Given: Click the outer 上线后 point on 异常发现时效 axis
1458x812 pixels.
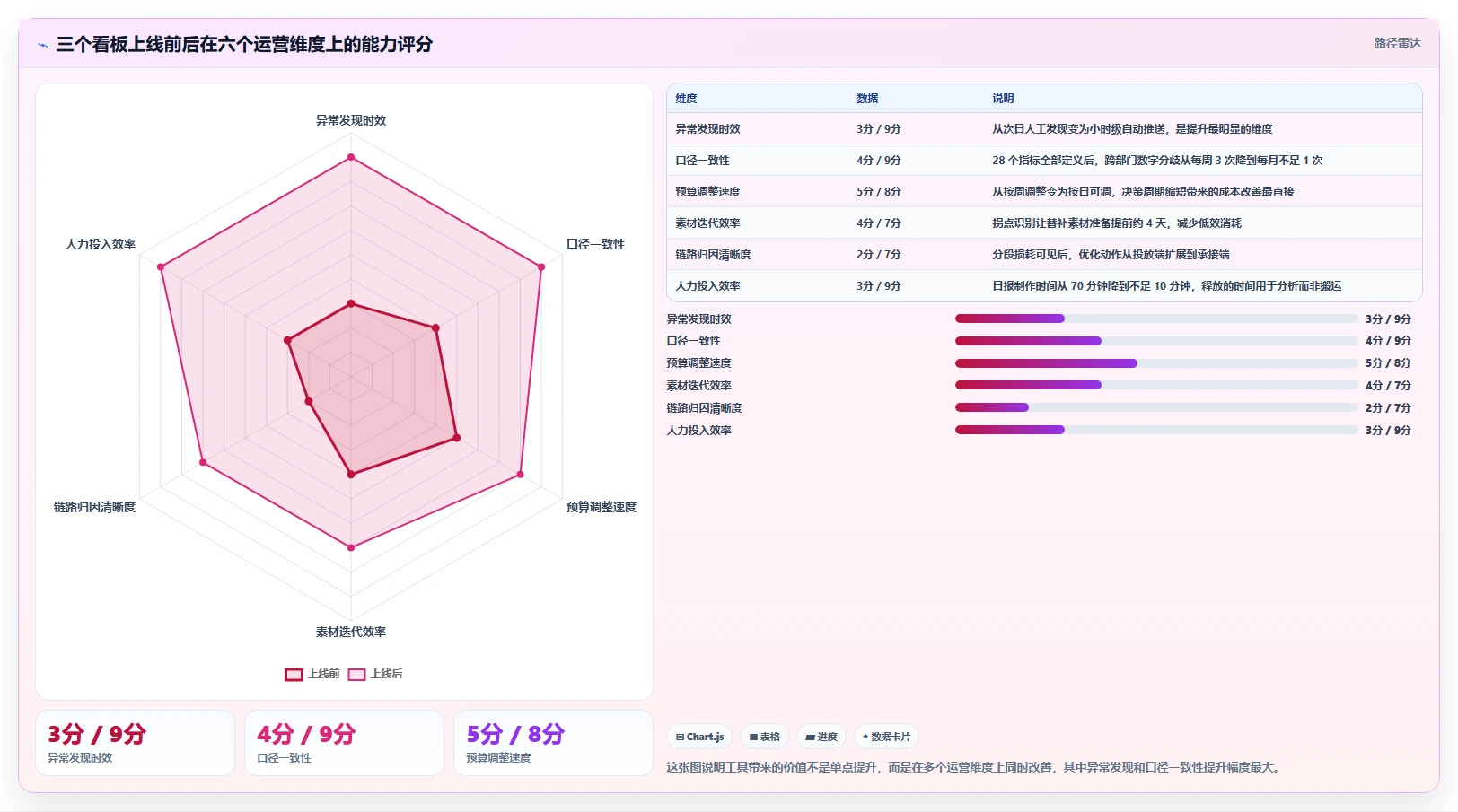Looking at the screenshot, I should [351, 157].
